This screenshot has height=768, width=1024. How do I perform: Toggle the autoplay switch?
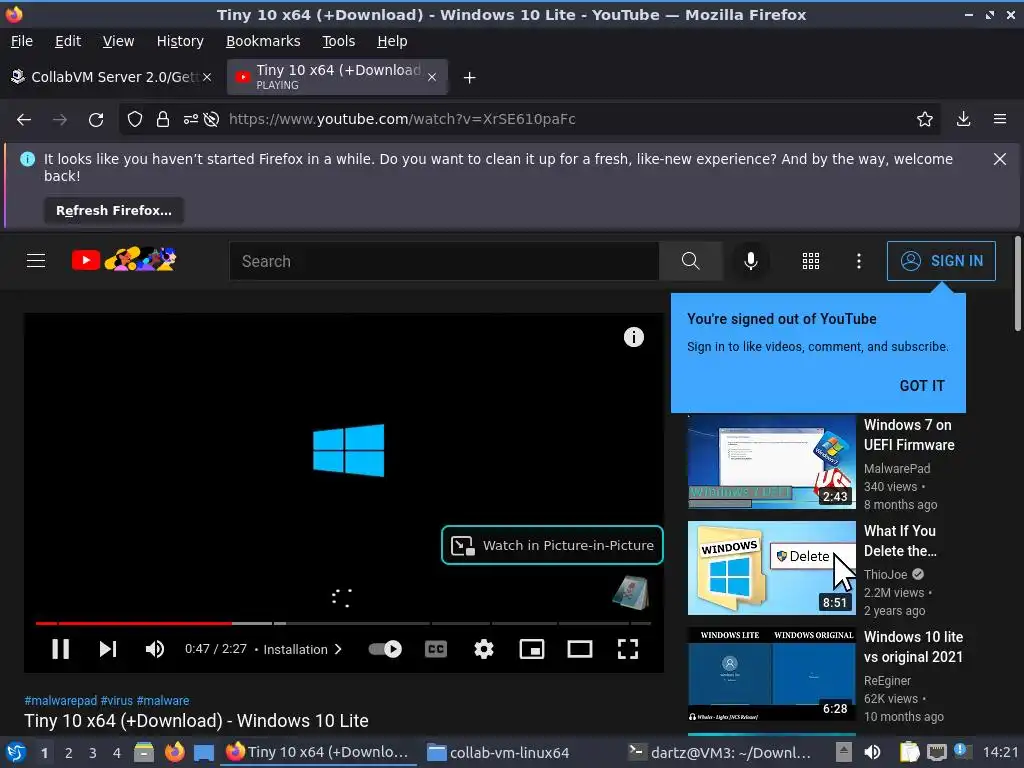[385, 649]
